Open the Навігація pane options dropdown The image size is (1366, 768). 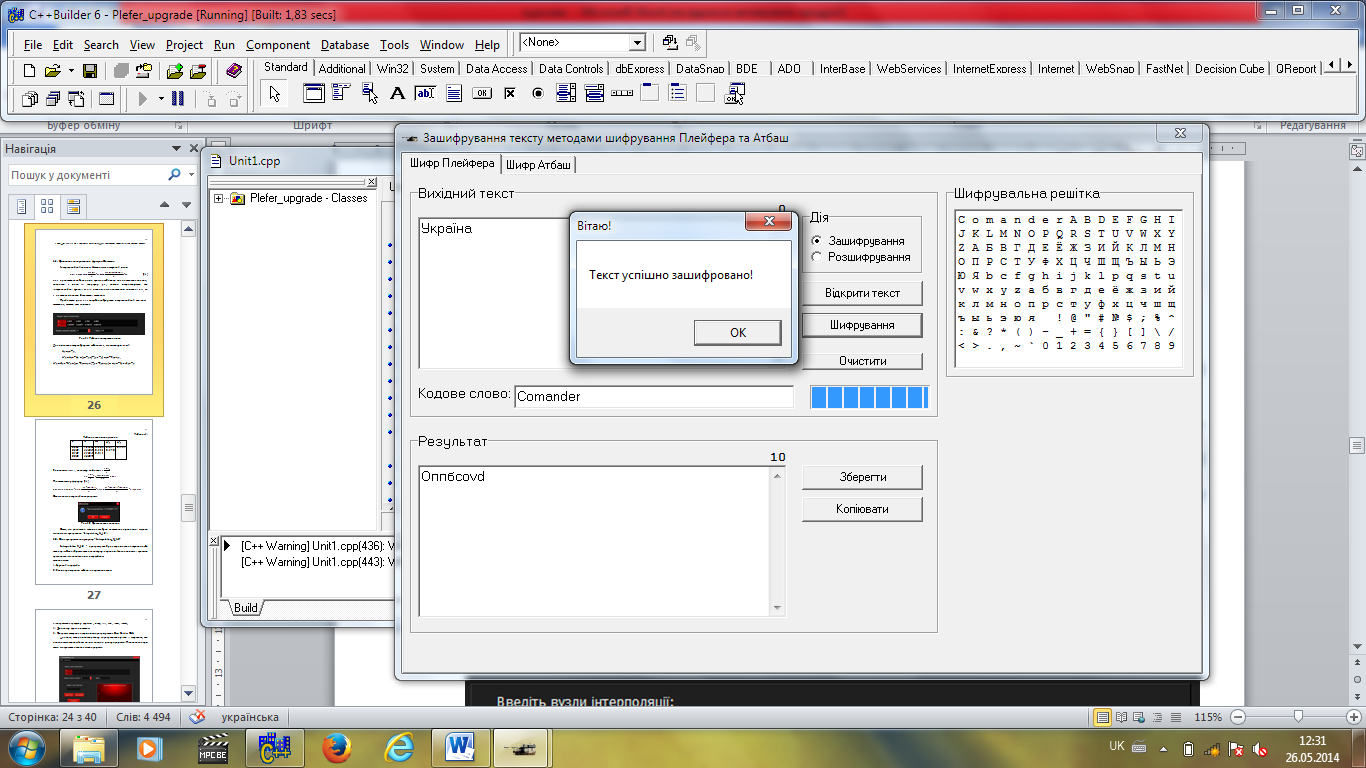[x=177, y=148]
